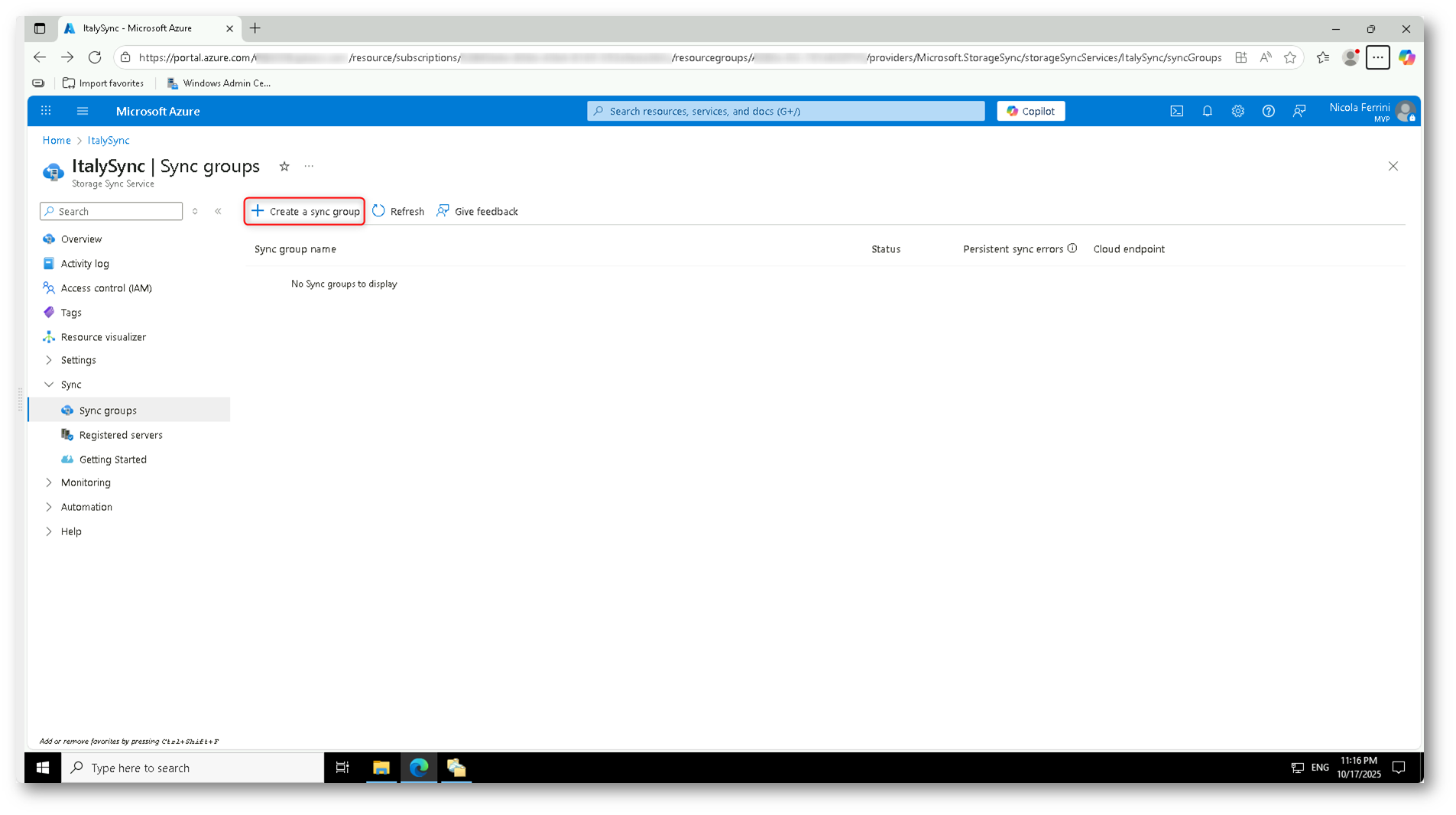Viewport: 1456px width, 815px height.
Task: Open Registered servers menu item
Action: click(121, 435)
